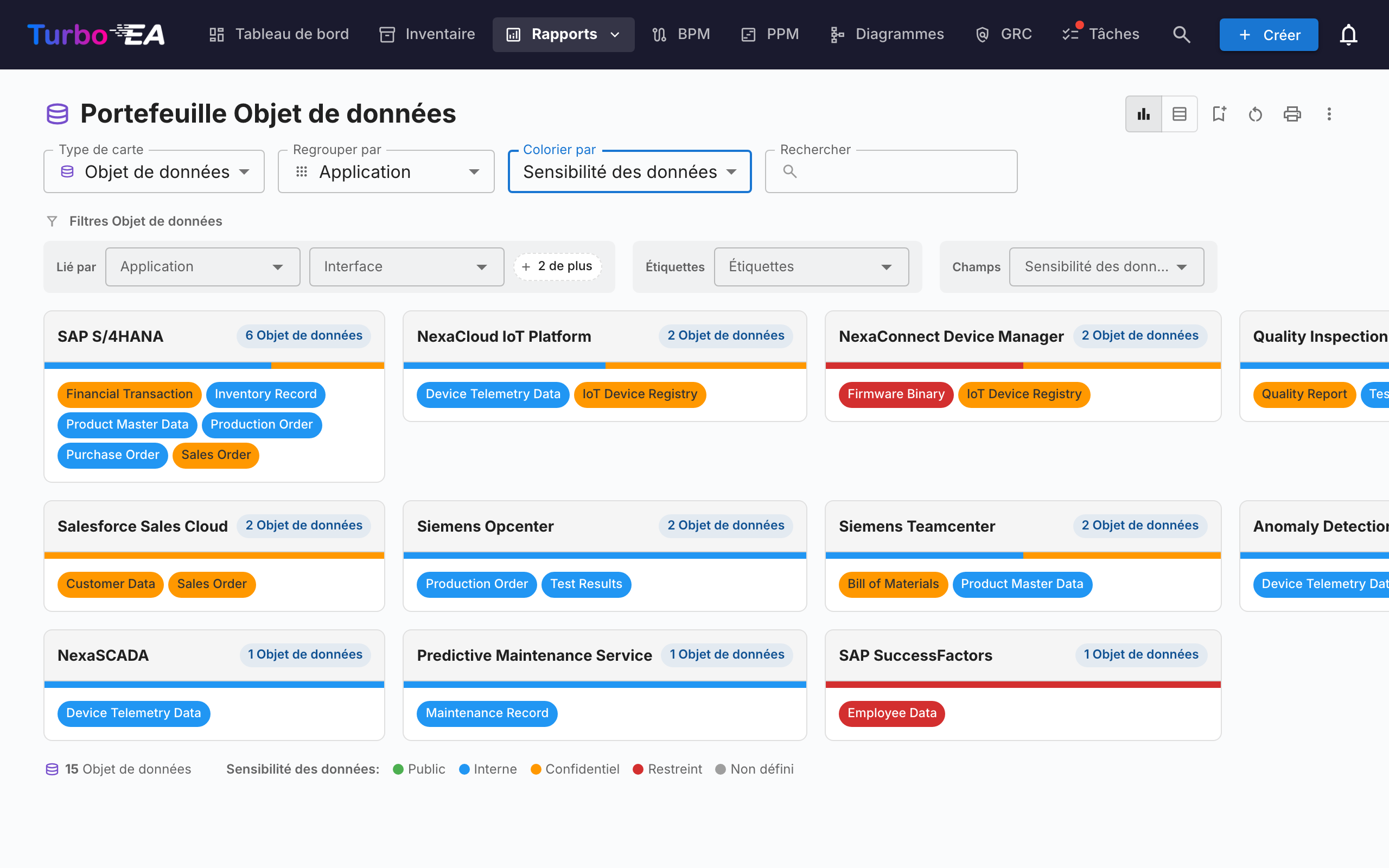
Task: Click Siemens Teamcenter card title
Action: point(916,526)
